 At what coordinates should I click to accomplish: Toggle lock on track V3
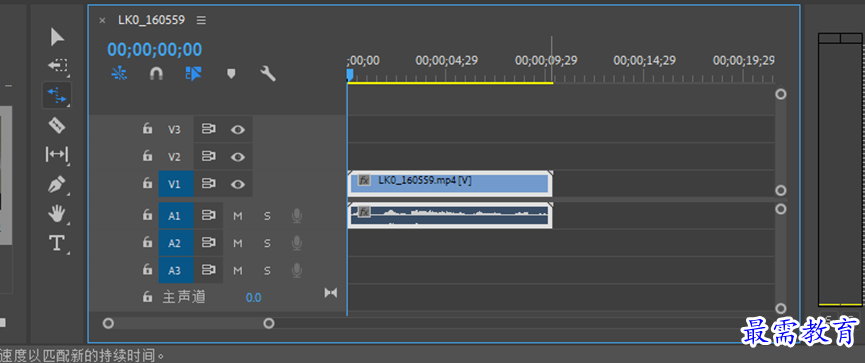click(x=147, y=129)
